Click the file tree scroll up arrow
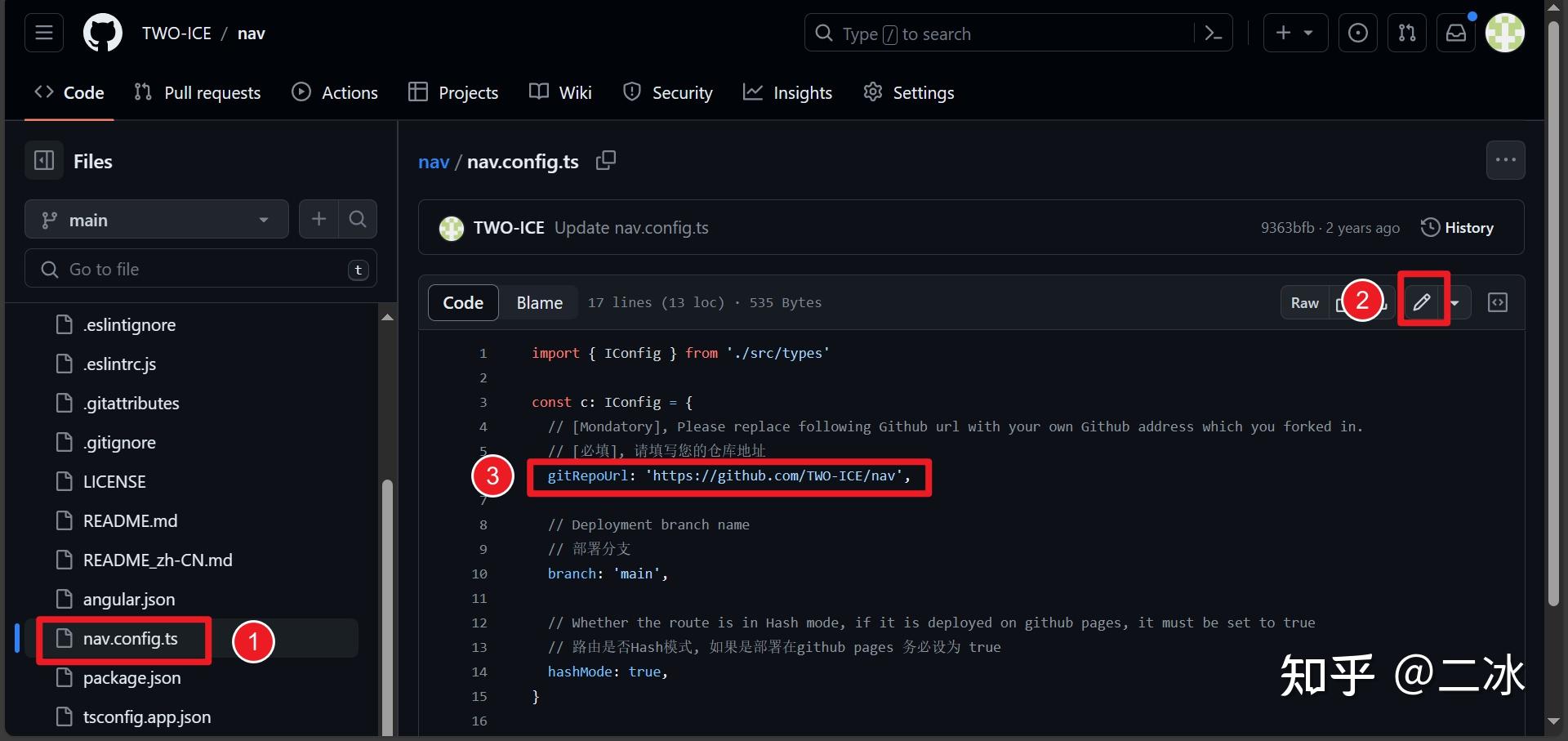This screenshot has height=741, width=1568. (388, 316)
